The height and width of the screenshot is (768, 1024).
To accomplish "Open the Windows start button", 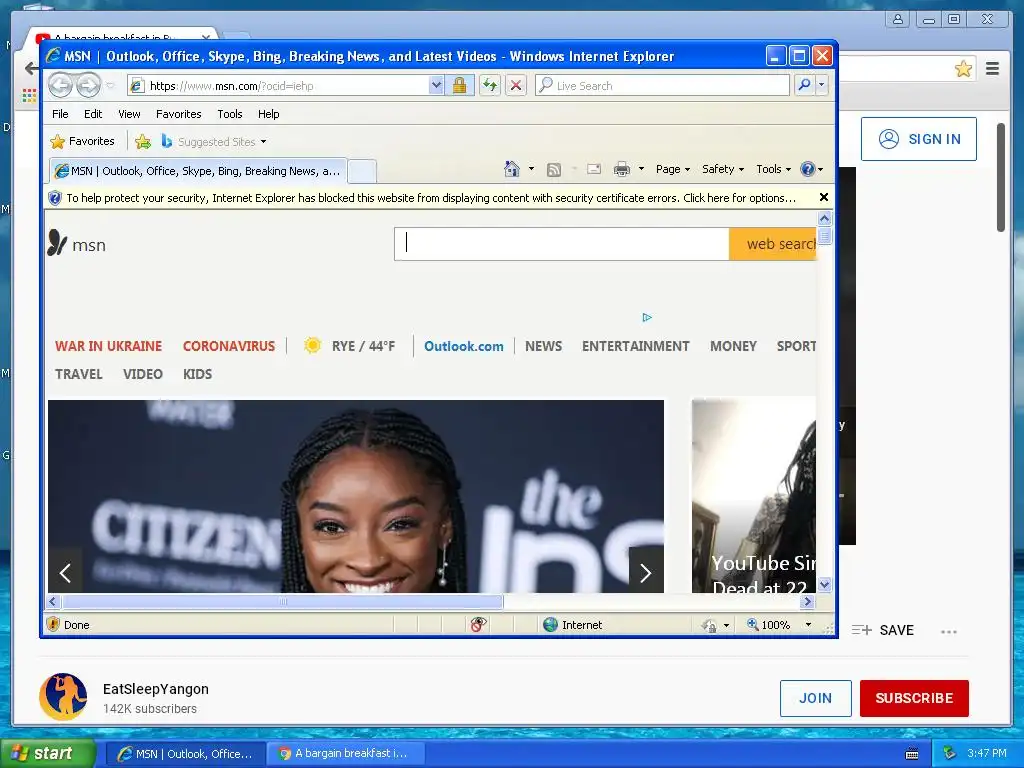I will coord(47,754).
